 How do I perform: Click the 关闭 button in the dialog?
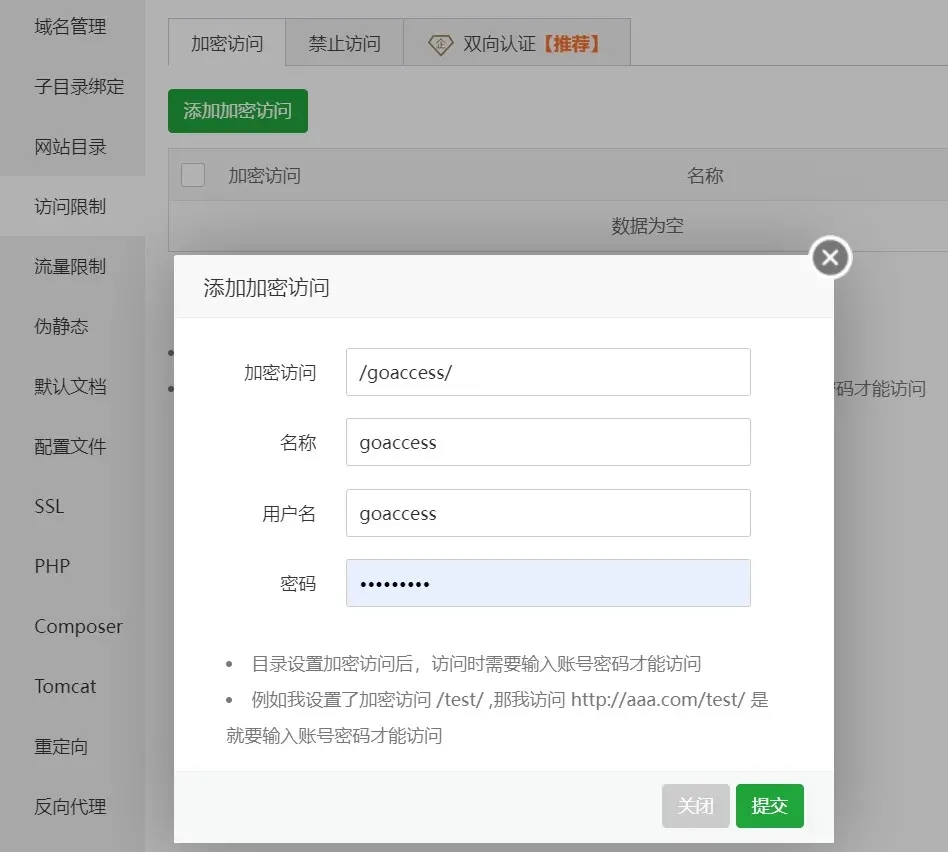click(695, 805)
